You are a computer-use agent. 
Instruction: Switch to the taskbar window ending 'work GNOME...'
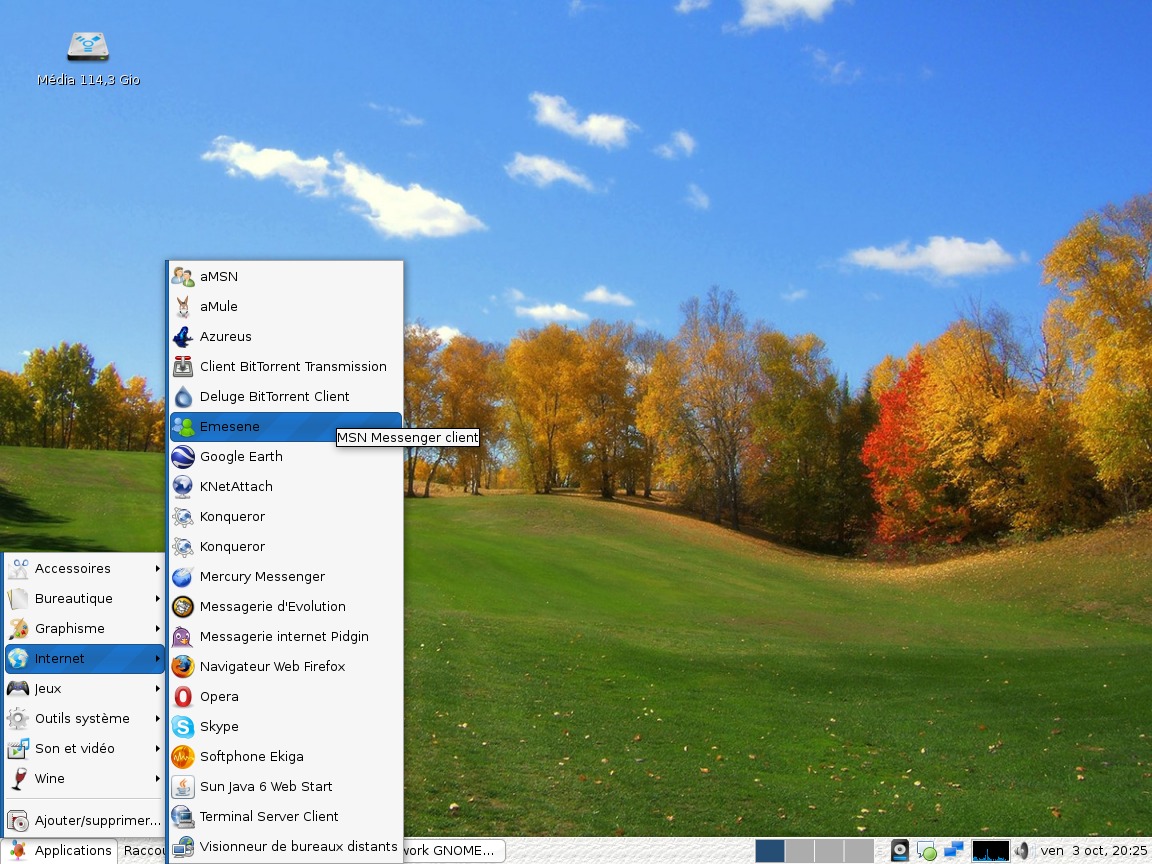tap(454, 851)
